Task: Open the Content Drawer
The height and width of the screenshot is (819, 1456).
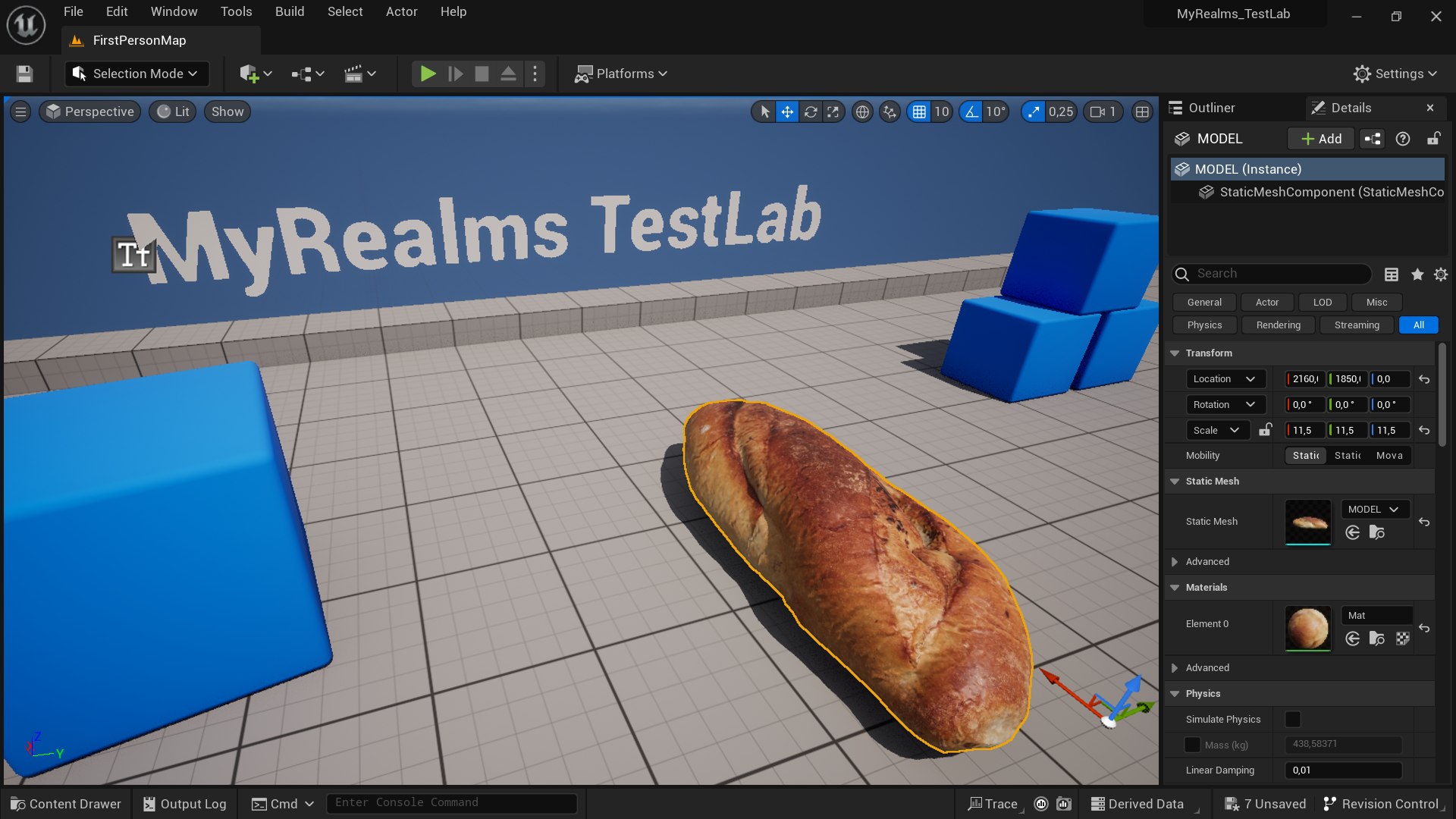Action: [66, 804]
